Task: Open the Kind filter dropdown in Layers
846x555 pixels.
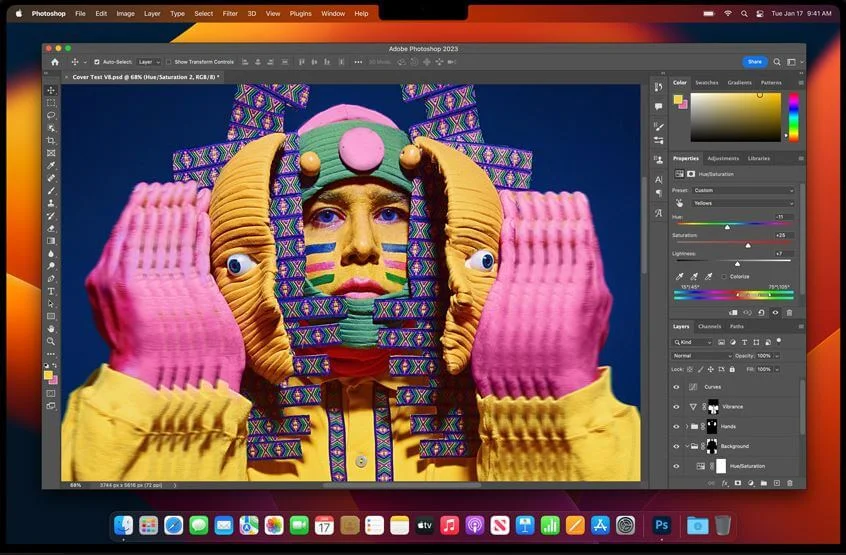Action: (x=693, y=342)
